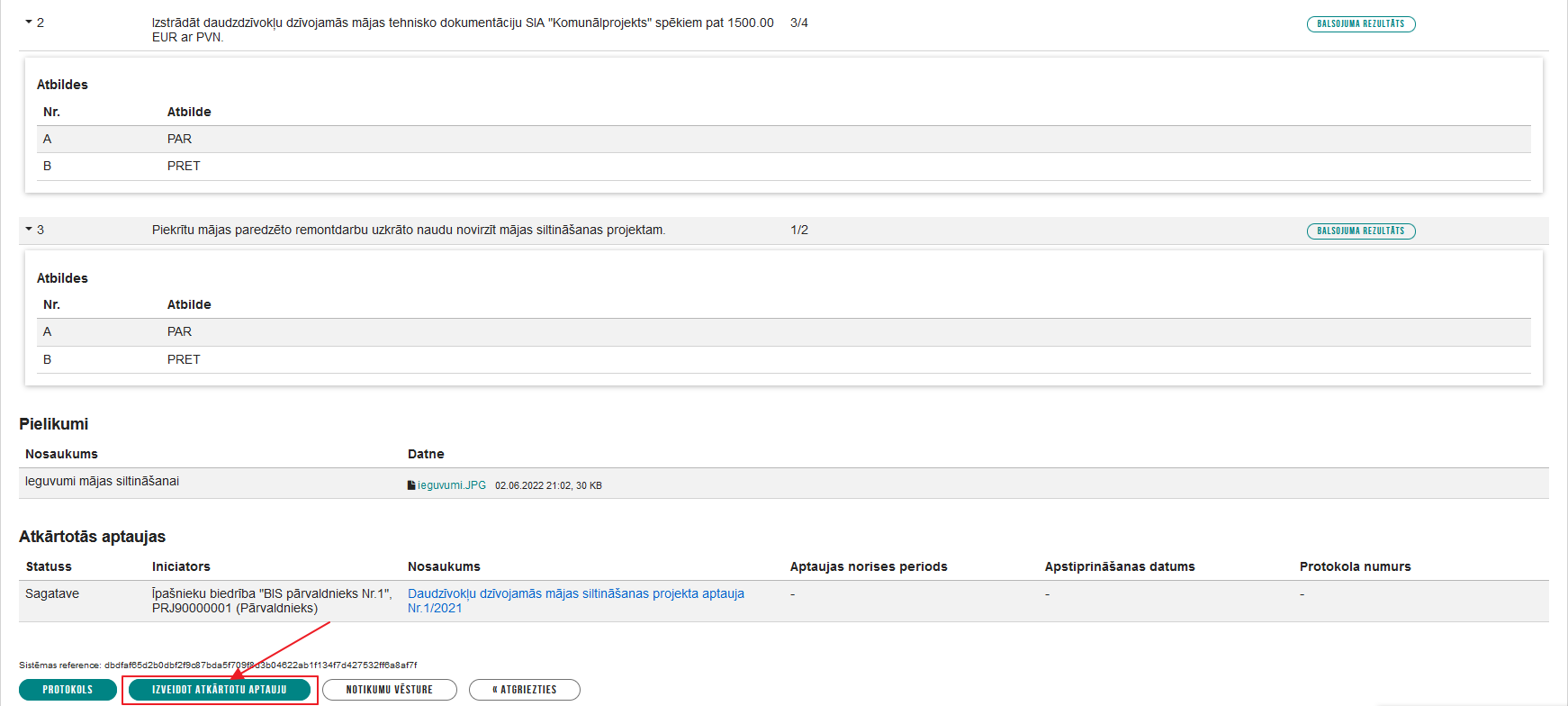Click the Datne column header
Screen dimensions: 1568x706
tap(426, 454)
